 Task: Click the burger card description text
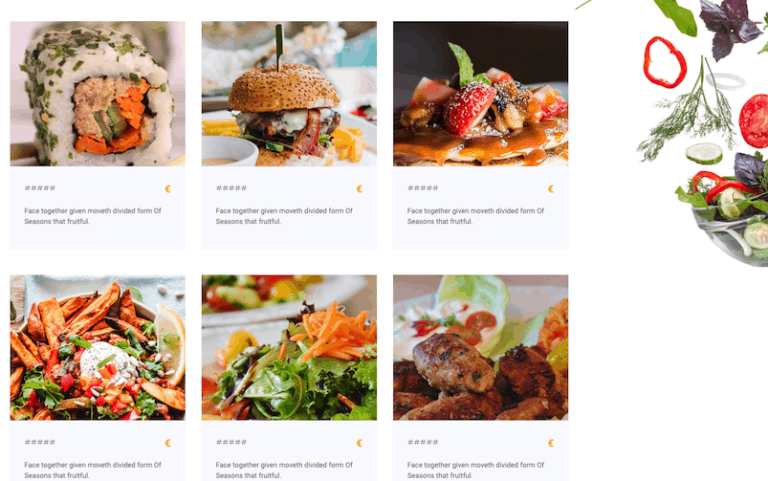[284, 216]
